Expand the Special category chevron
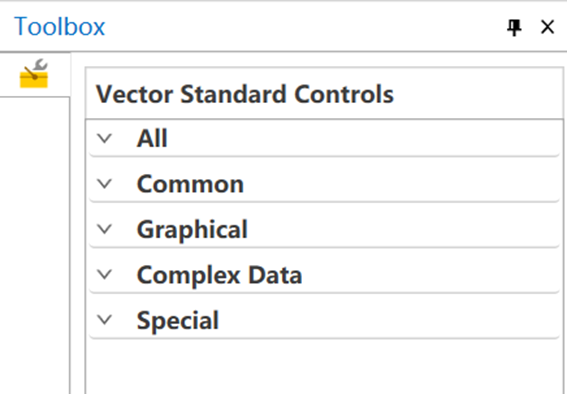This screenshot has height=394, width=567. [105, 320]
